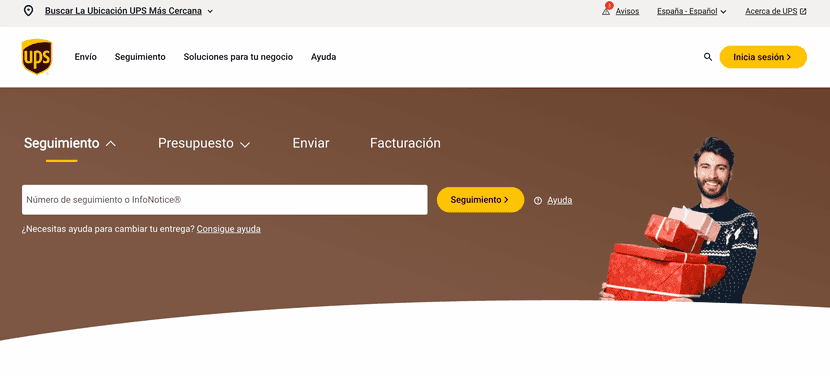The height and width of the screenshot is (376, 830).
Task: Click the Avisos warning triangle icon
Action: (x=606, y=11)
